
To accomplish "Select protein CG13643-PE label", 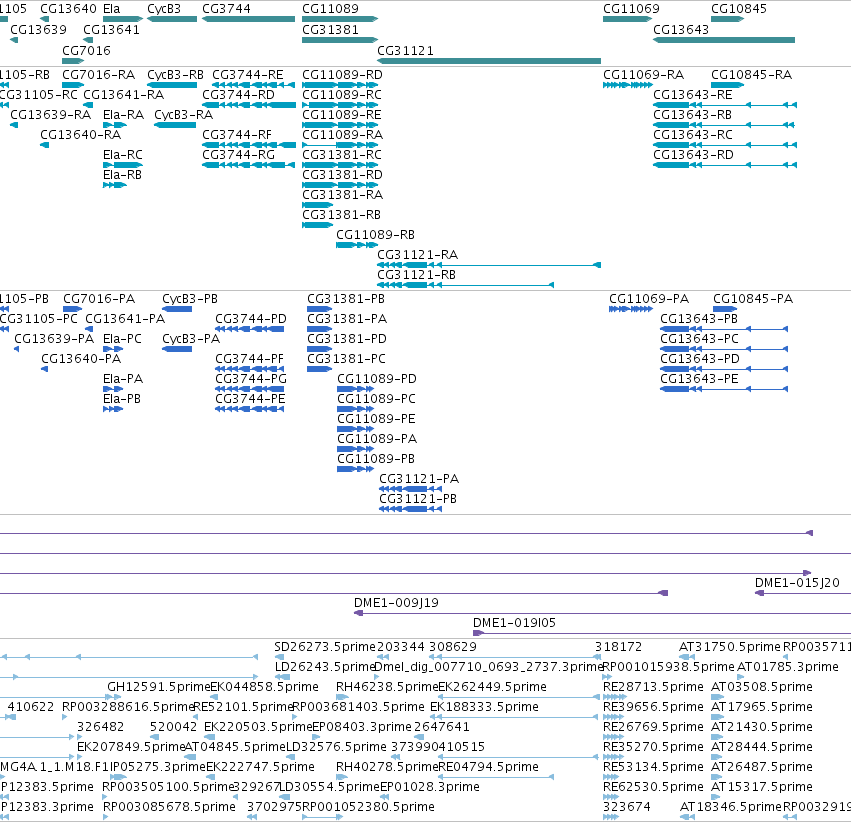I will (699, 378).
